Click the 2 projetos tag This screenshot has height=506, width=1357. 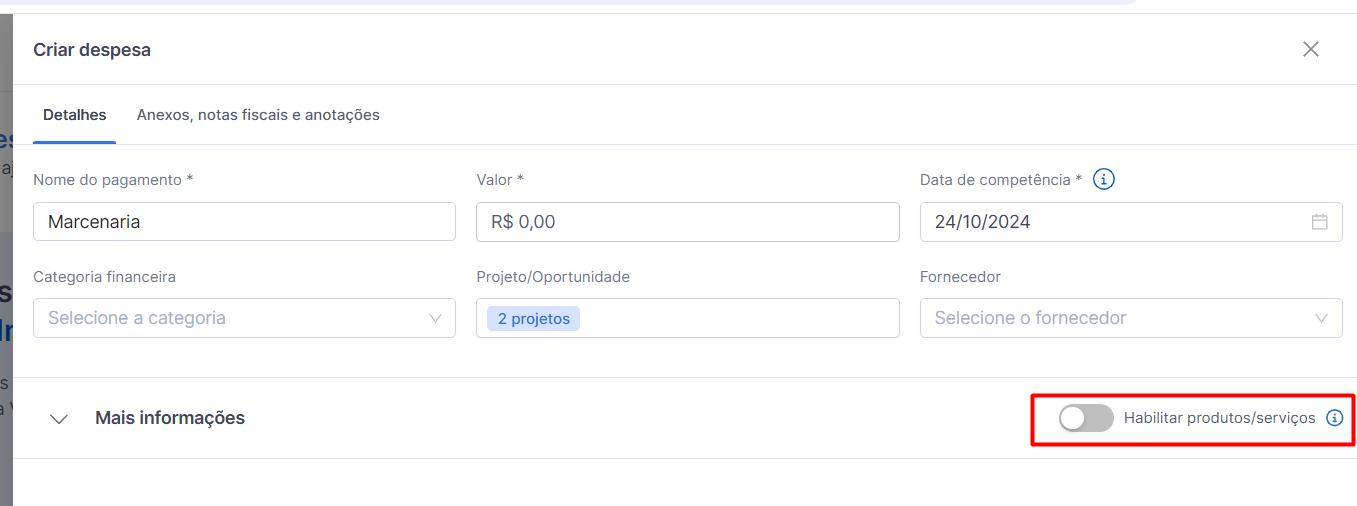533,319
